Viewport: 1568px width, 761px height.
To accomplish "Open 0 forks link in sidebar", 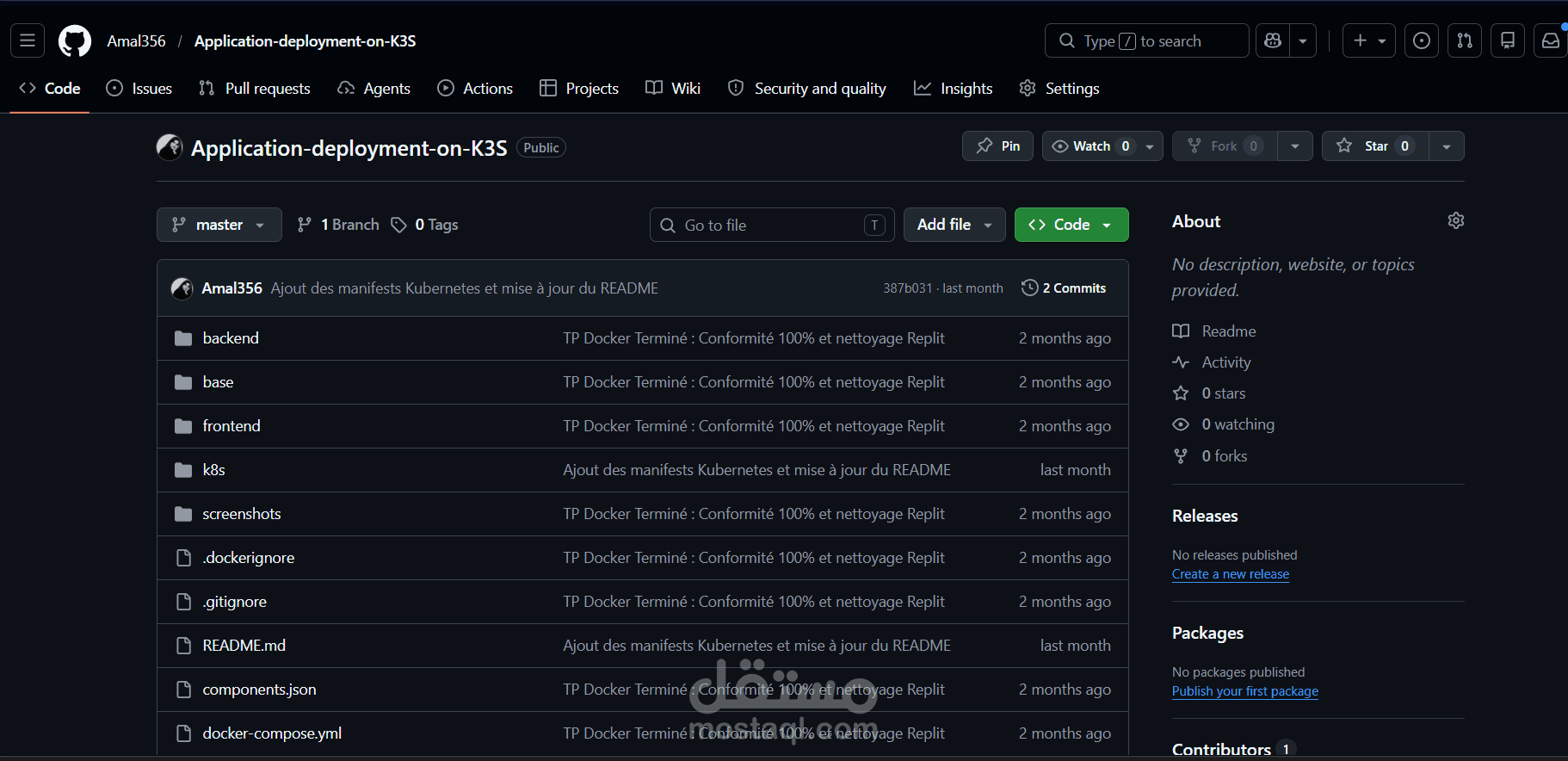I will pos(1210,456).
